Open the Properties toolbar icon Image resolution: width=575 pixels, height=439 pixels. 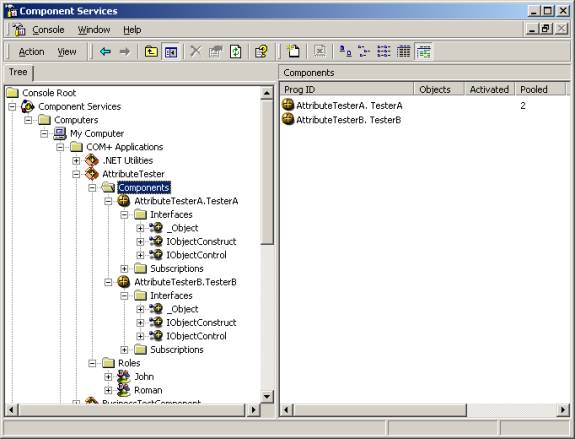(215, 52)
